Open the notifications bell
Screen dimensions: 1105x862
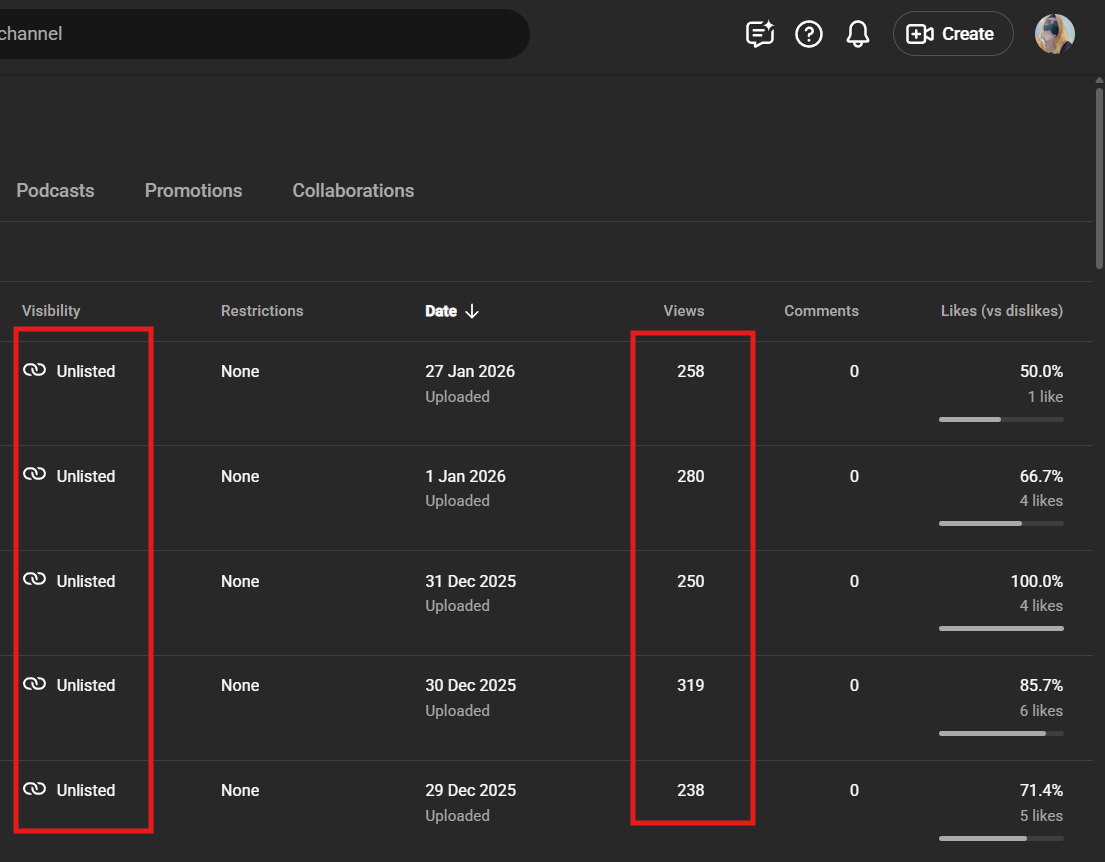[x=857, y=34]
